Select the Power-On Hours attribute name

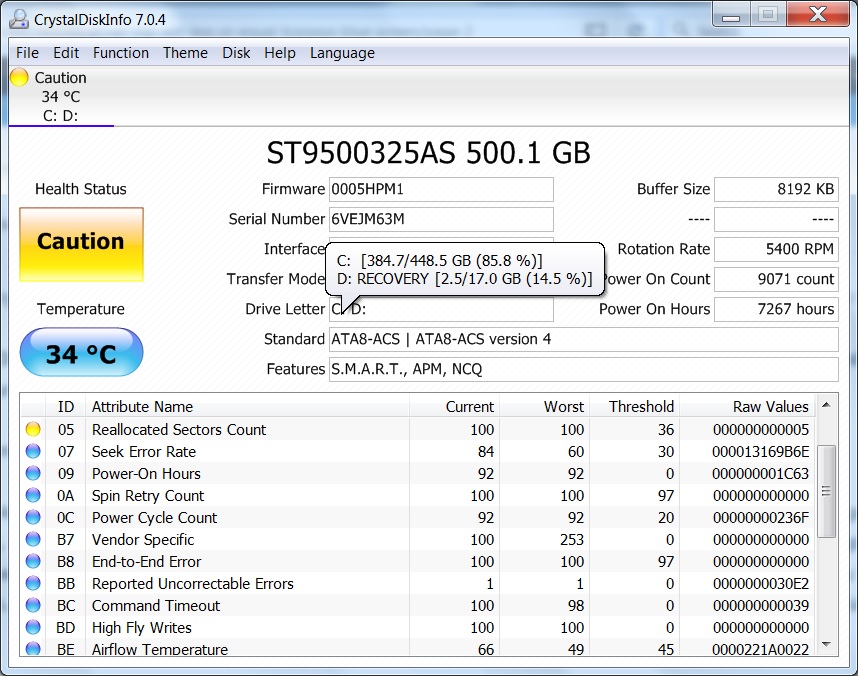point(146,473)
